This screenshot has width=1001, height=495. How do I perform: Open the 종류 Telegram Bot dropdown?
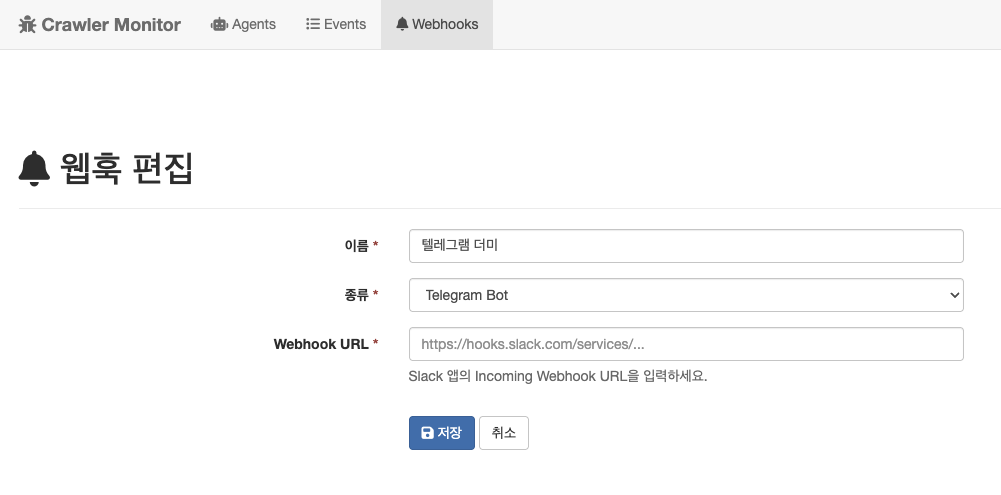click(686, 295)
